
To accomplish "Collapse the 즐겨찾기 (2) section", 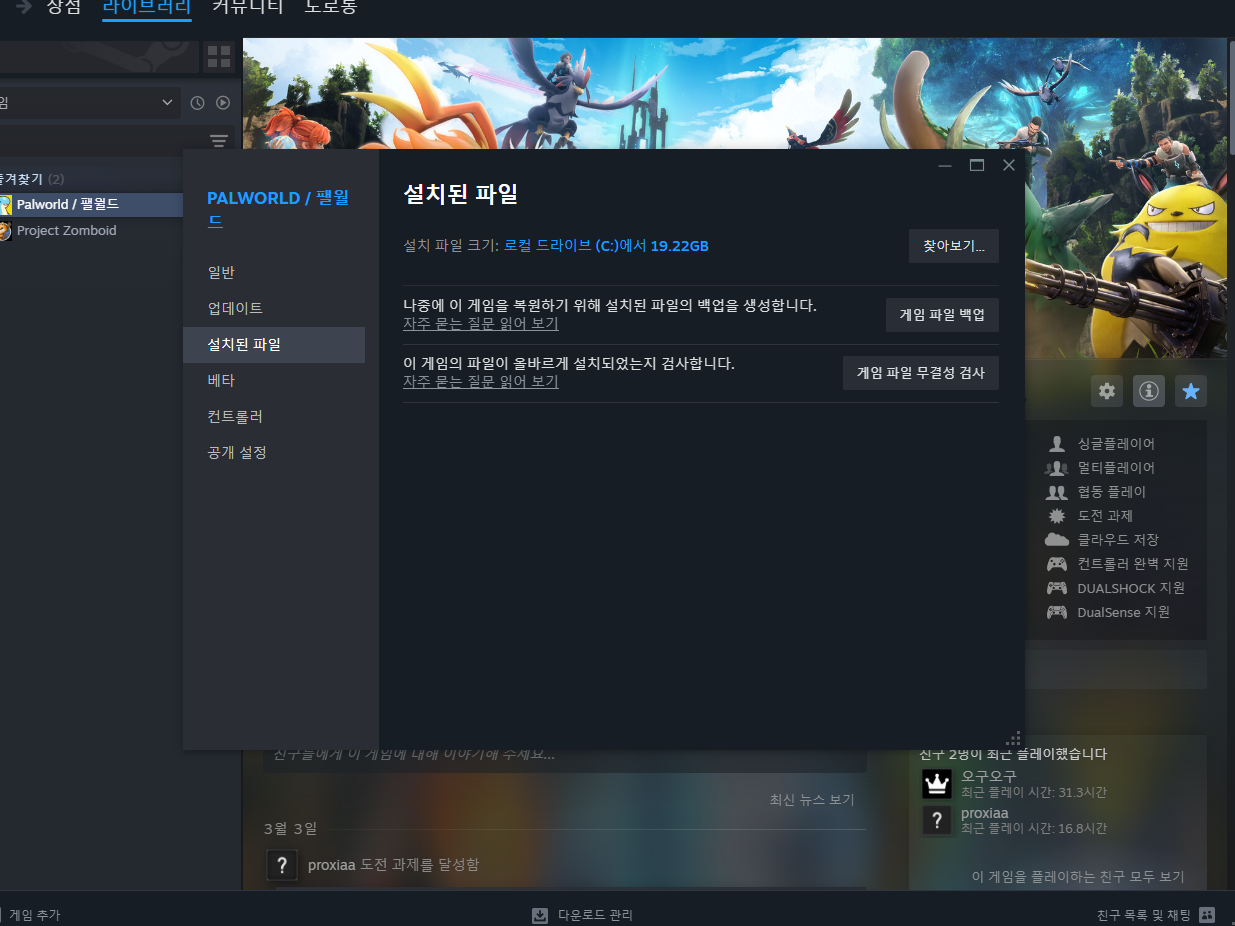I will point(32,179).
